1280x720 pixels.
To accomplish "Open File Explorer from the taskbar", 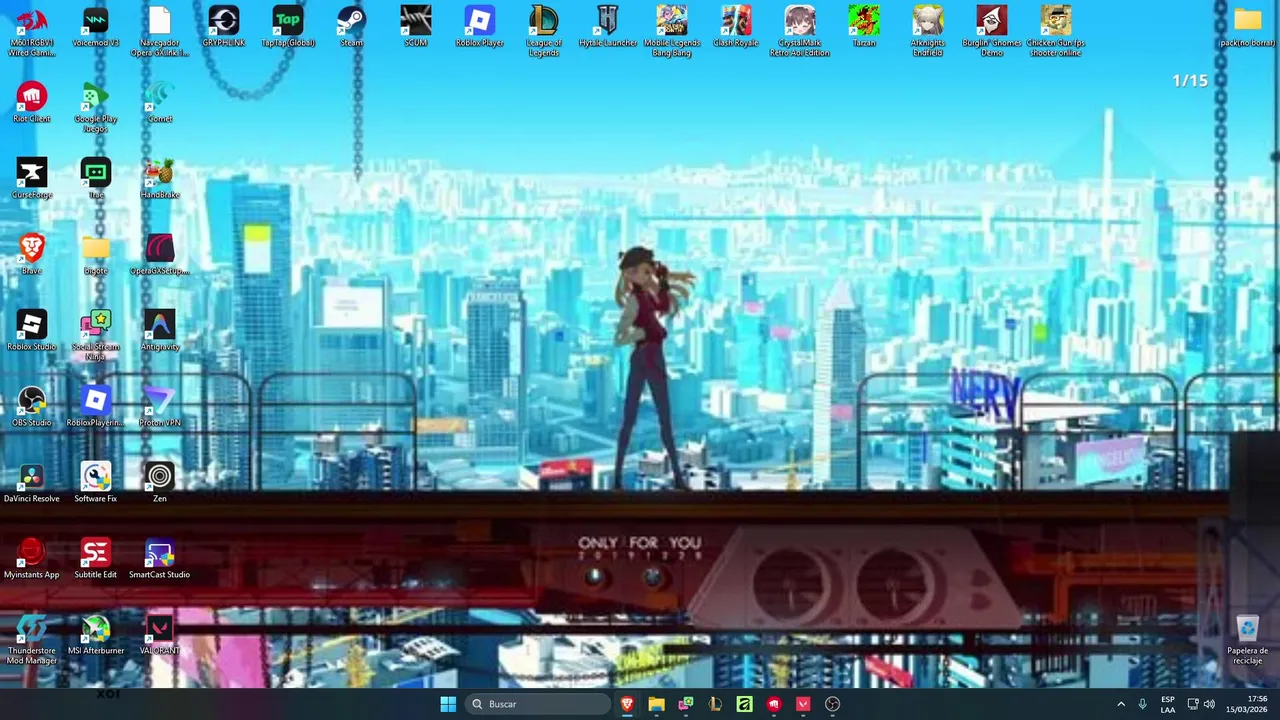I will pyautogui.click(x=656, y=704).
